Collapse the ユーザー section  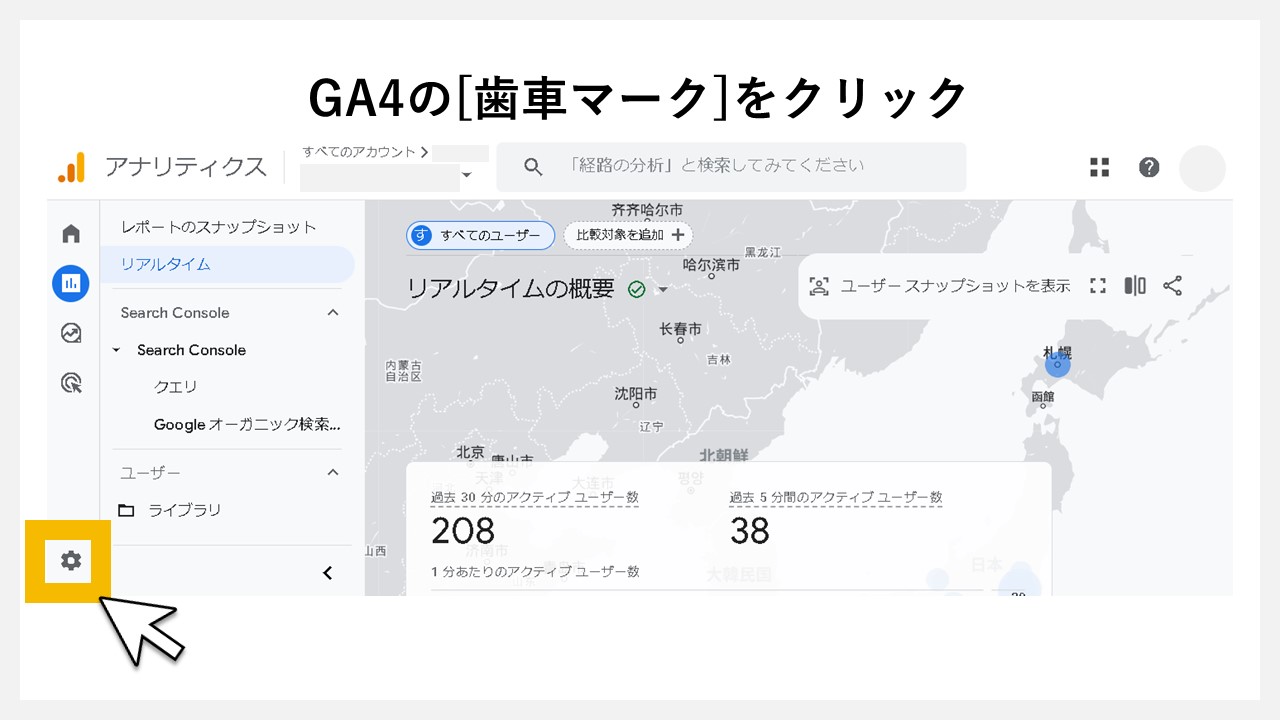pyautogui.click(x=333, y=472)
